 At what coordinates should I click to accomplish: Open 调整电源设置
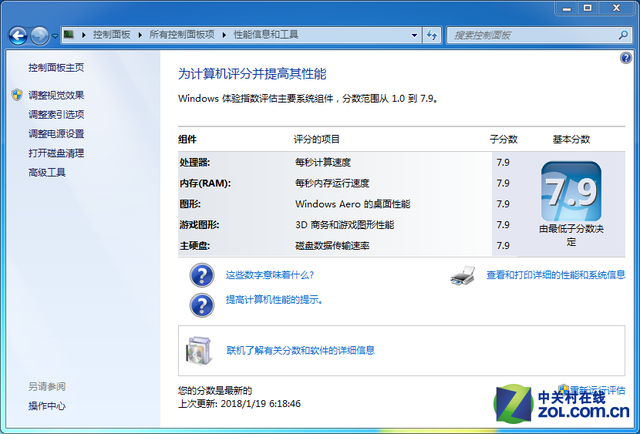tap(56, 134)
